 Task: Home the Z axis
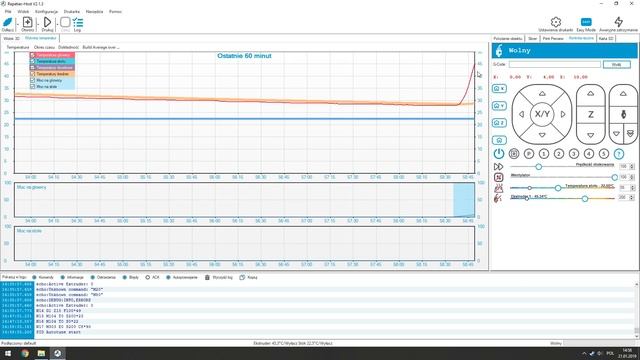click(499, 123)
